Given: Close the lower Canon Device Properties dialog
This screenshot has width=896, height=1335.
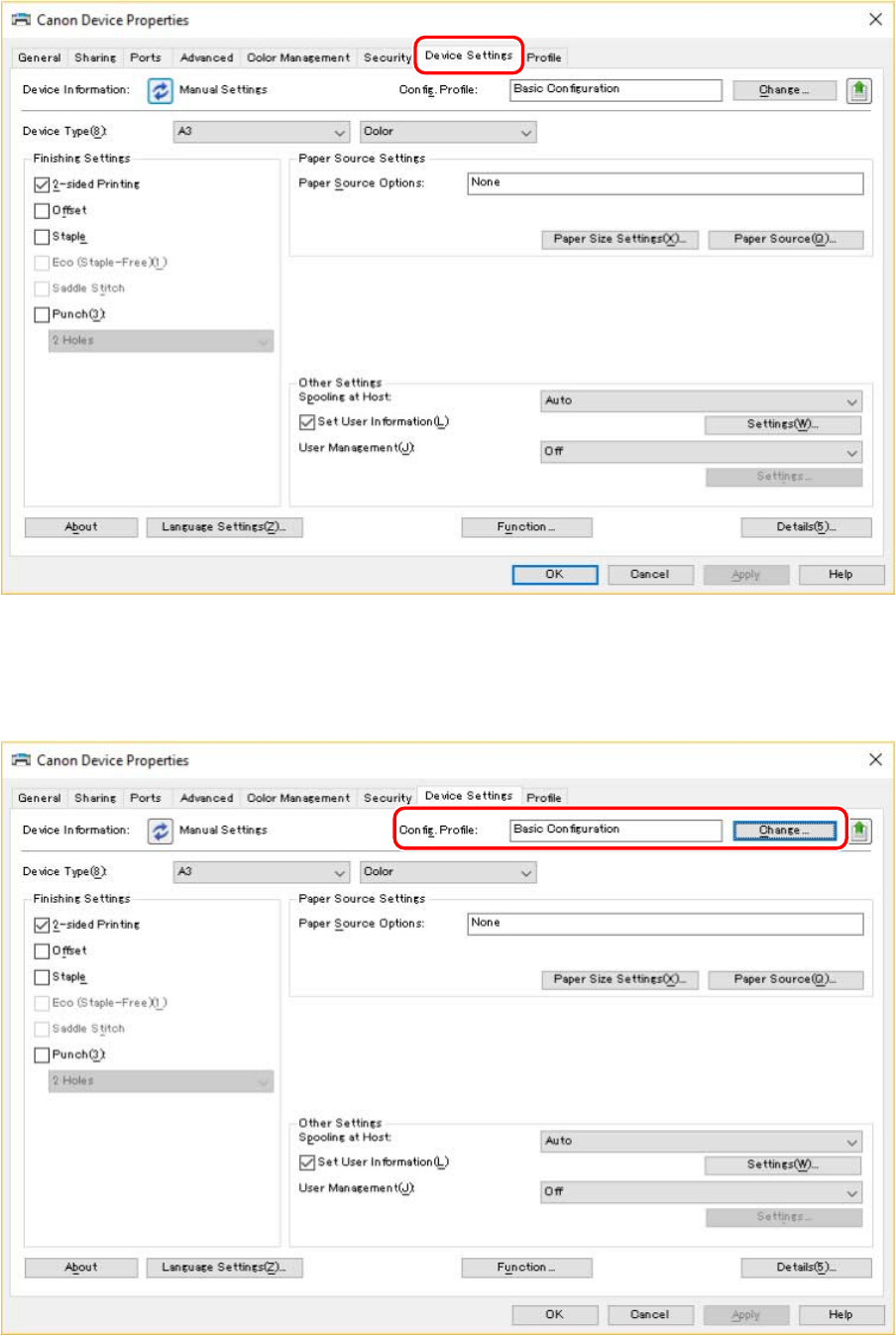Looking at the screenshot, I should pos(875,760).
